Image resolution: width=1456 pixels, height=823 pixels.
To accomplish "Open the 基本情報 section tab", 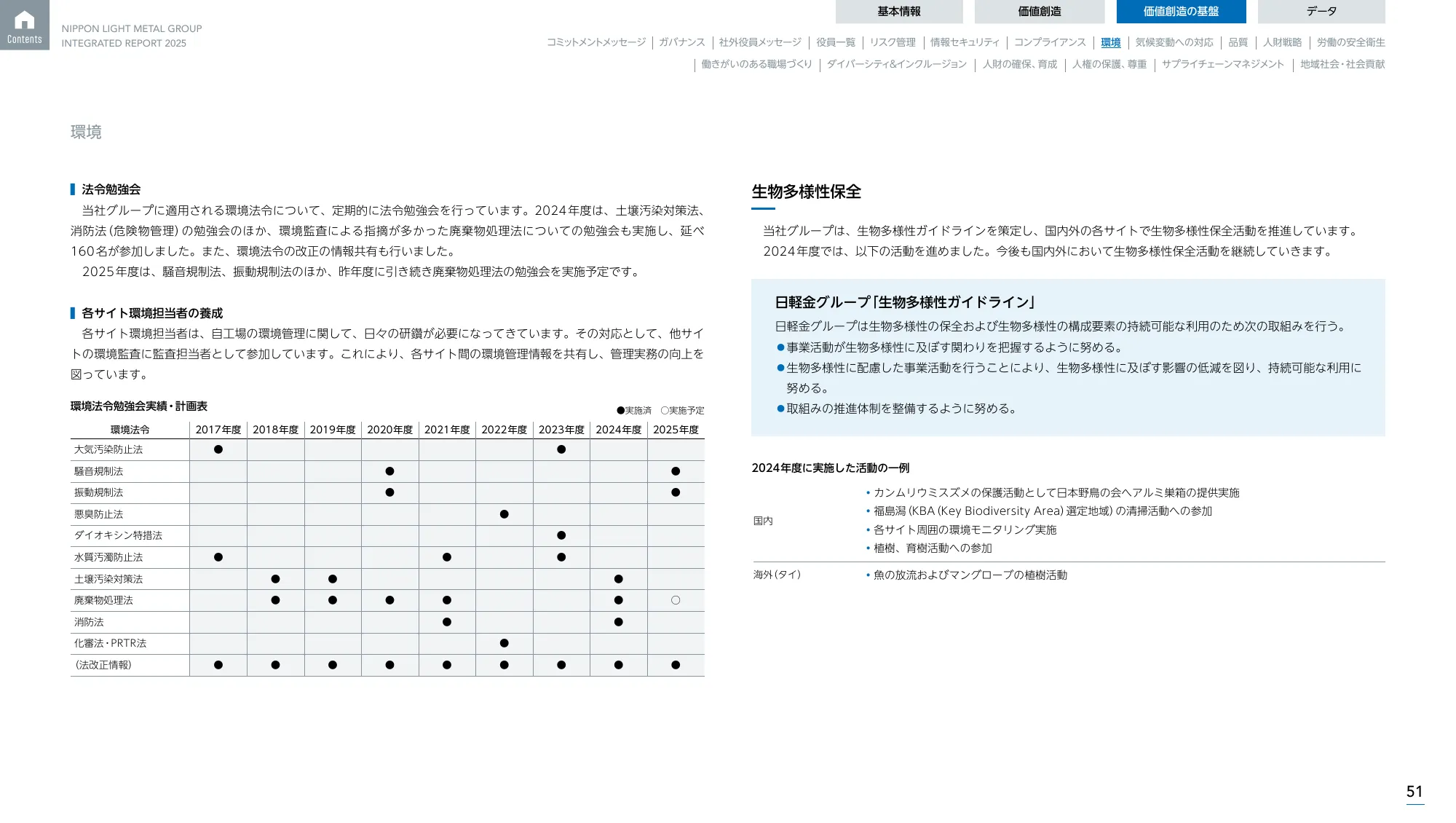I will [899, 11].
